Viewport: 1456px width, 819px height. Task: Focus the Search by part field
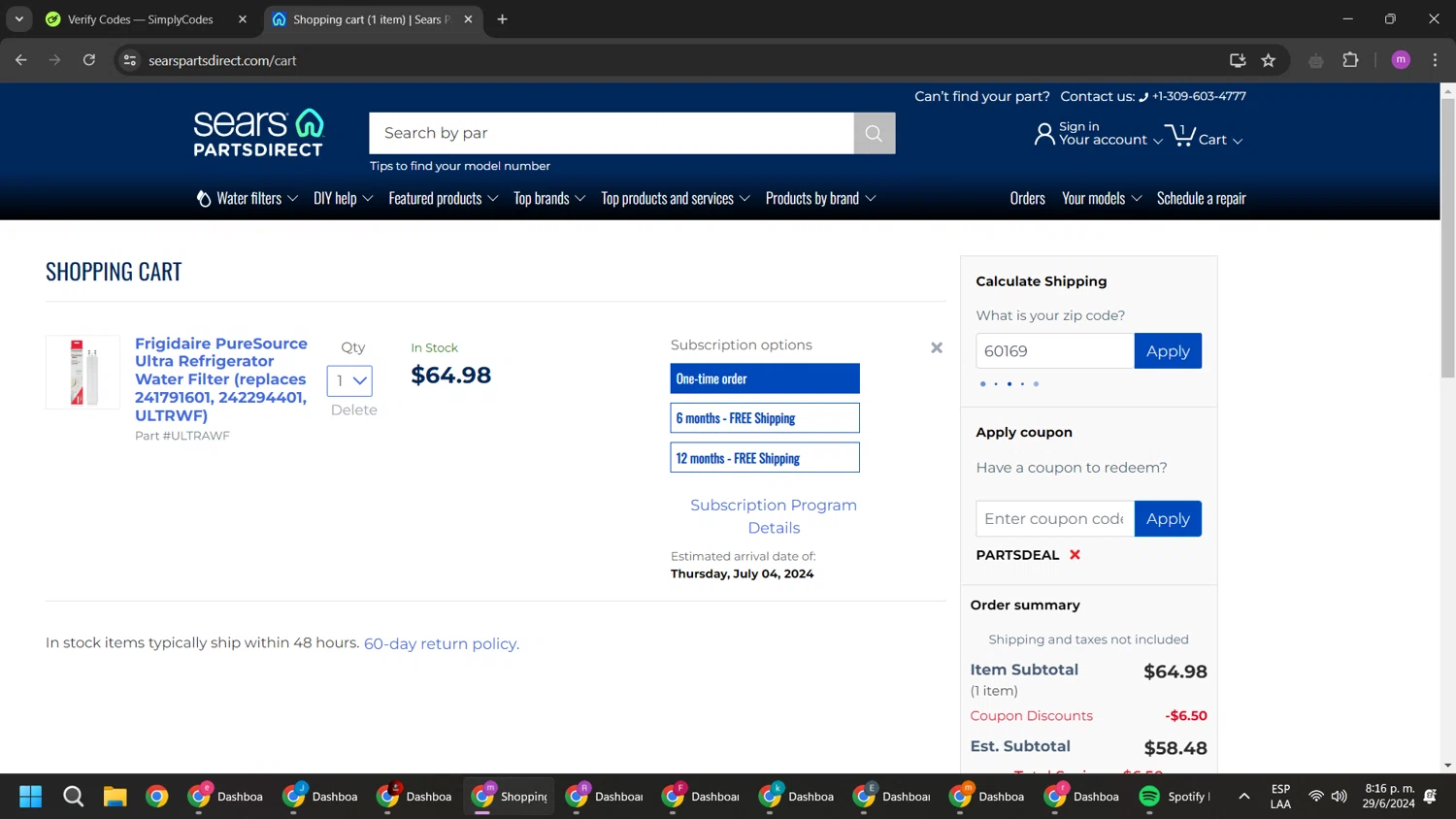[612, 133]
